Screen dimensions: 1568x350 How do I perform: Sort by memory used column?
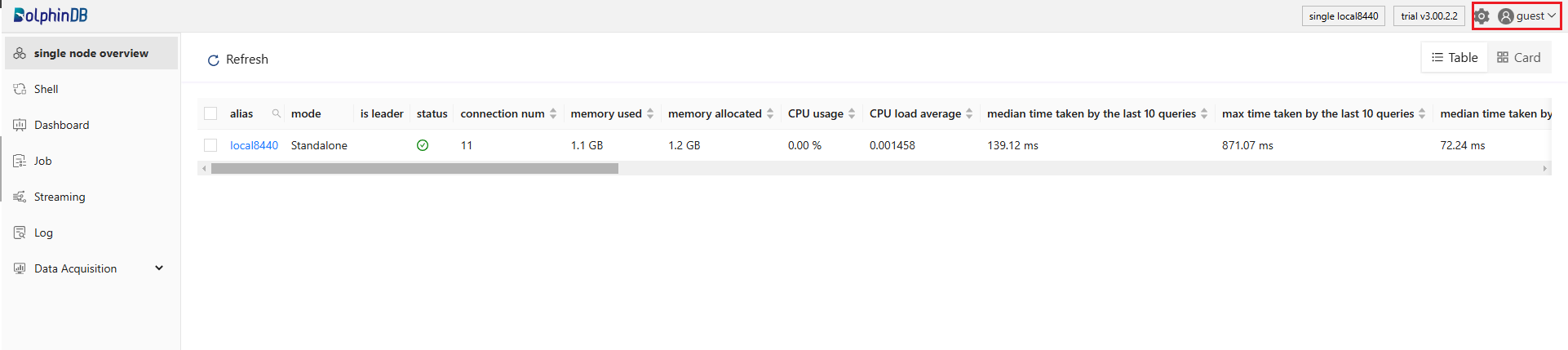point(650,113)
